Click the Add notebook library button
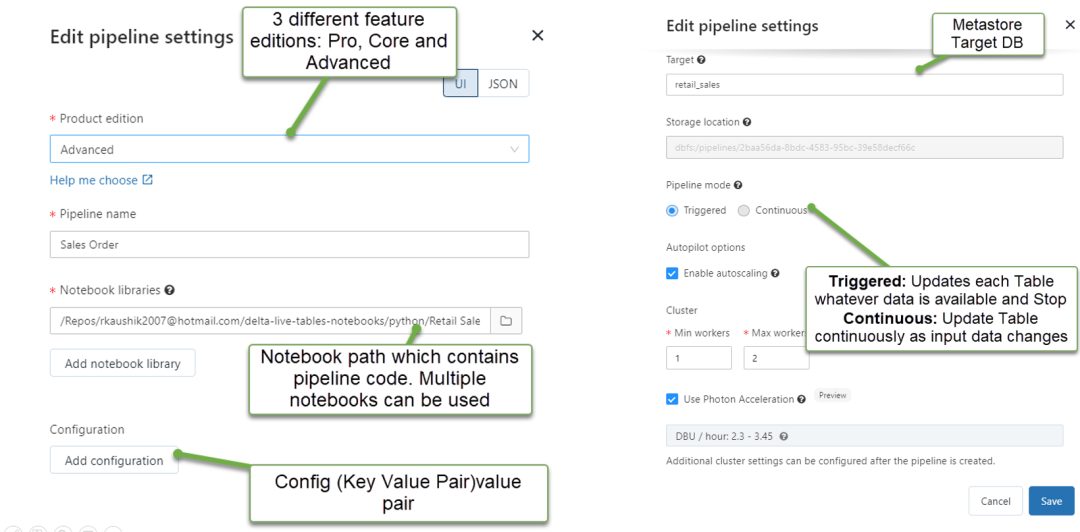The image size is (1080, 532). [122, 363]
